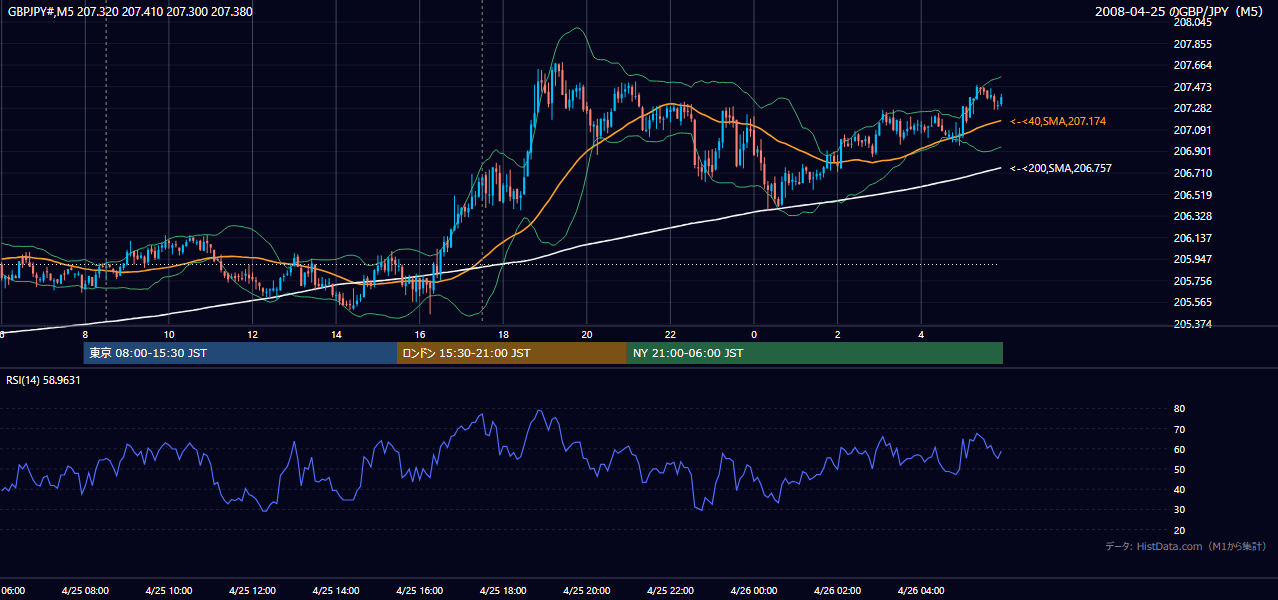Click the 4/25 12:00 time label
Image resolution: width=1278 pixels, height=600 pixels.
click(252, 591)
